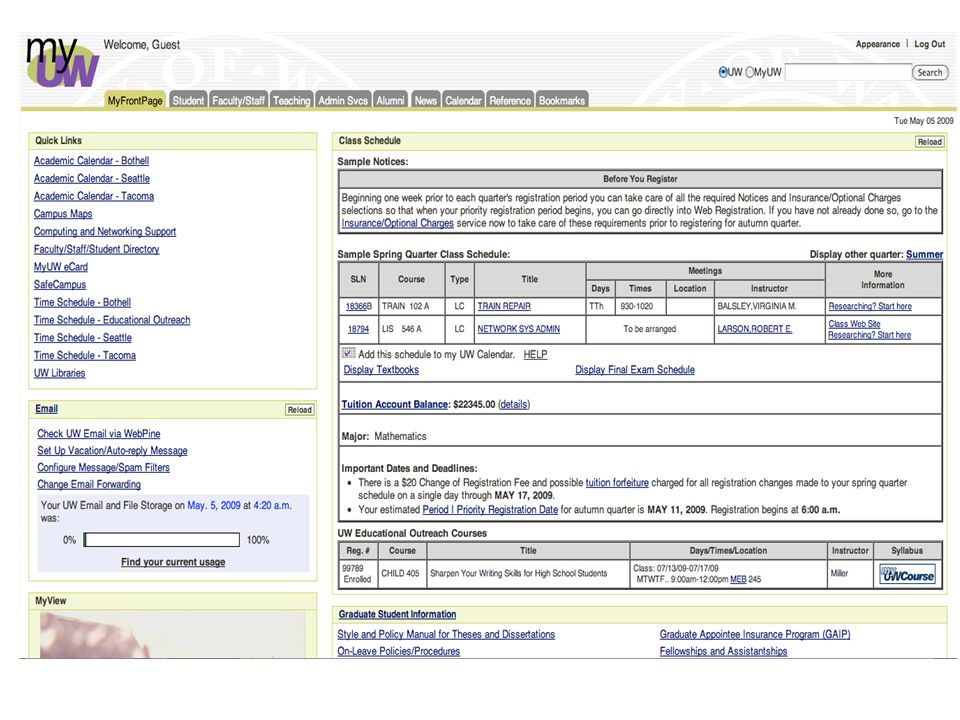Click Display Final Exam Schedule
Image resolution: width=960 pixels, height=720 pixels.
pyautogui.click(x=635, y=370)
